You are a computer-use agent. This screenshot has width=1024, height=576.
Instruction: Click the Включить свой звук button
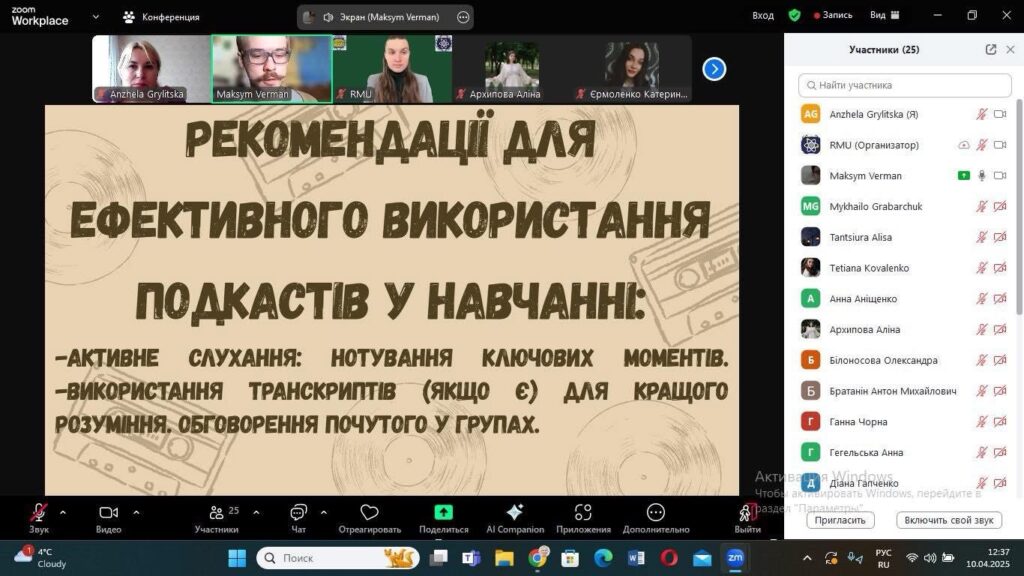[x=948, y=520]
